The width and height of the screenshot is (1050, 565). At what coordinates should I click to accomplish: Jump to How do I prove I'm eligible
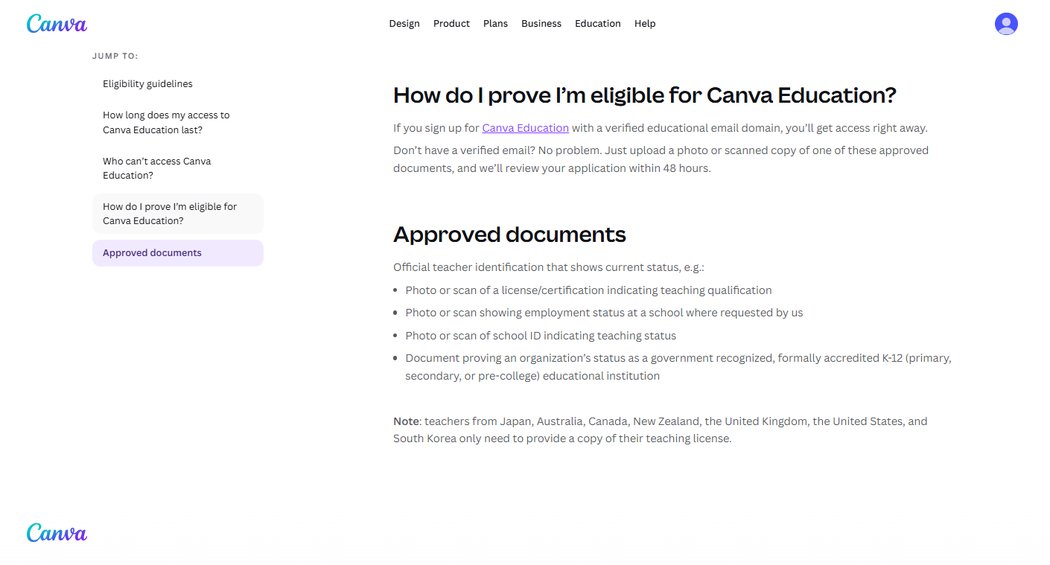[x=177, y=214]
